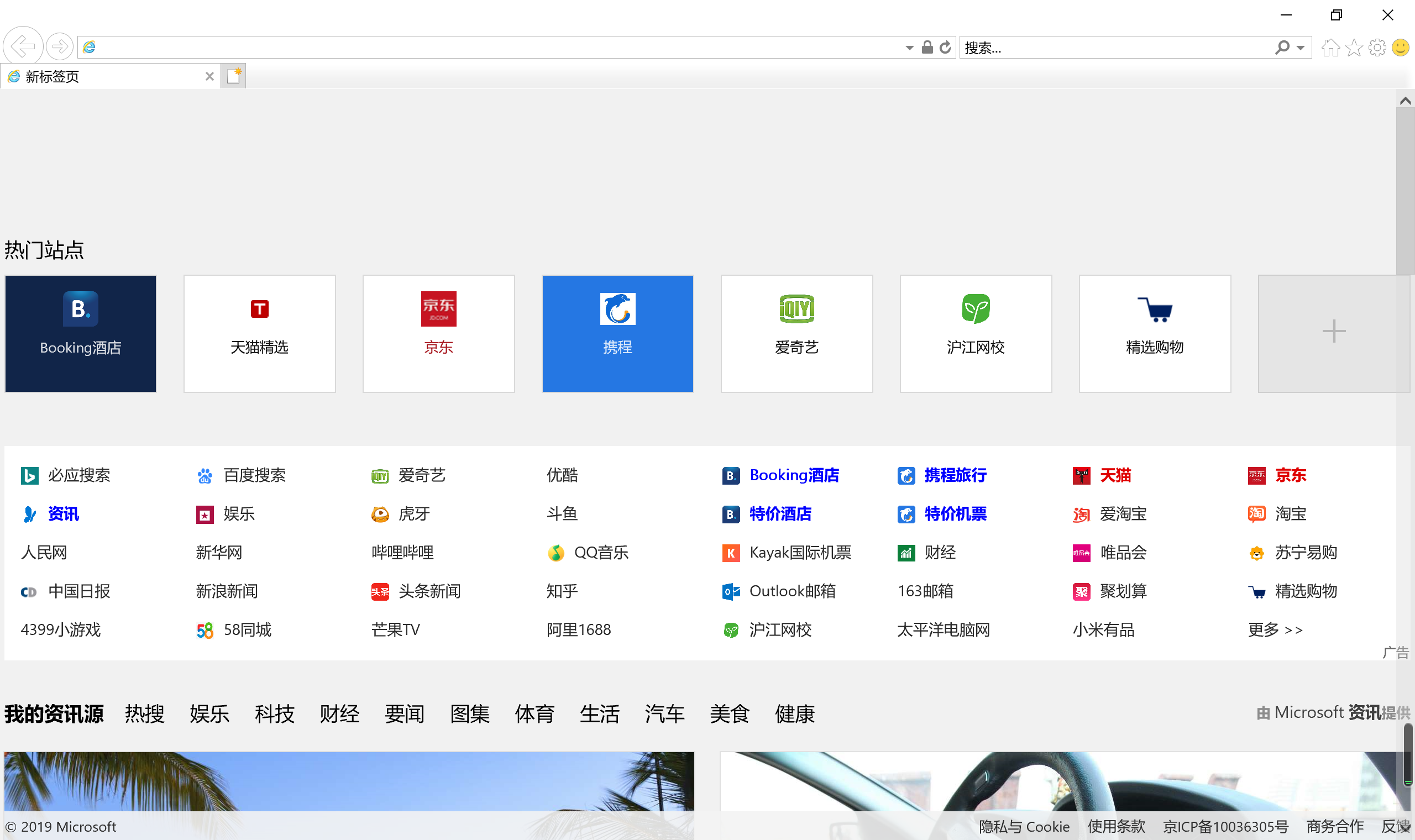Select the 健康 news tab
The height and width of the screenshot is (840, 1415).
795,715
